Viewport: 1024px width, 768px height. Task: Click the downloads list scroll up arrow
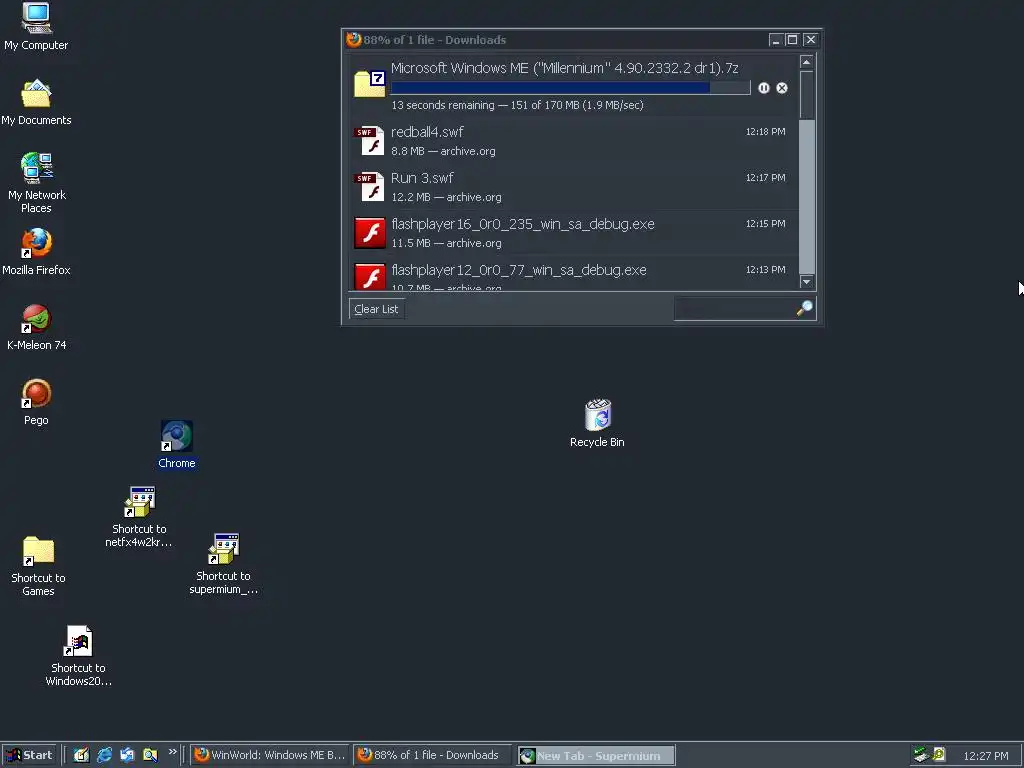807,62
